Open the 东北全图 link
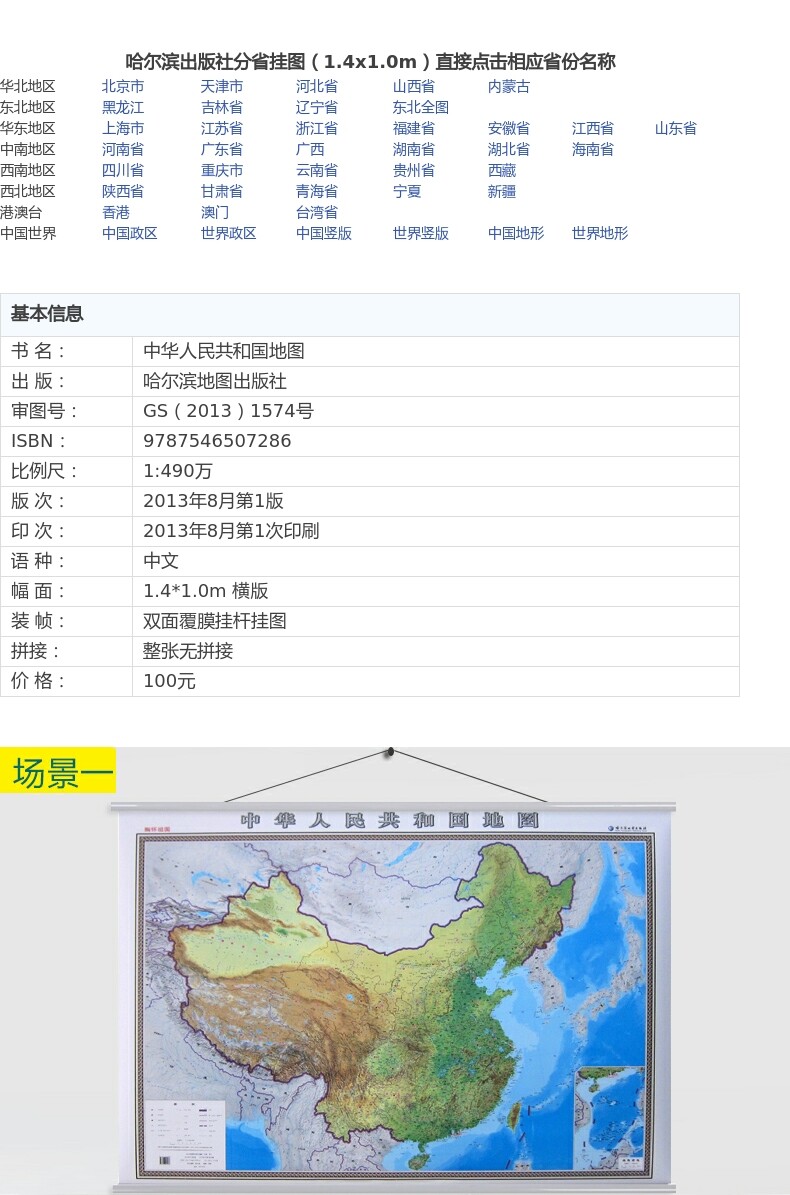790x1195 pixels. click(421, 107)
